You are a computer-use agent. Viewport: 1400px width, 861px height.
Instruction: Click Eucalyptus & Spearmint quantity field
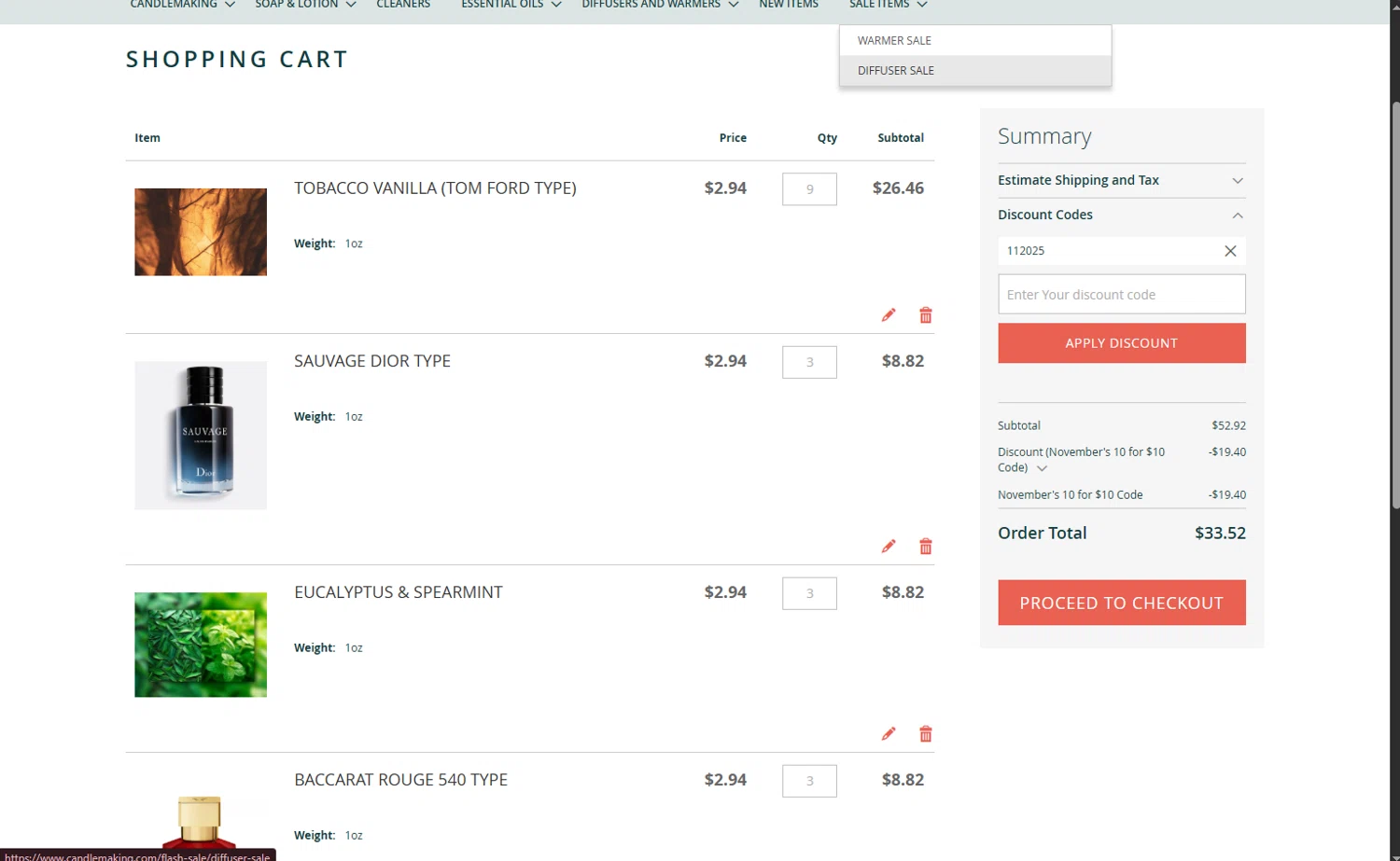[809, 593]
